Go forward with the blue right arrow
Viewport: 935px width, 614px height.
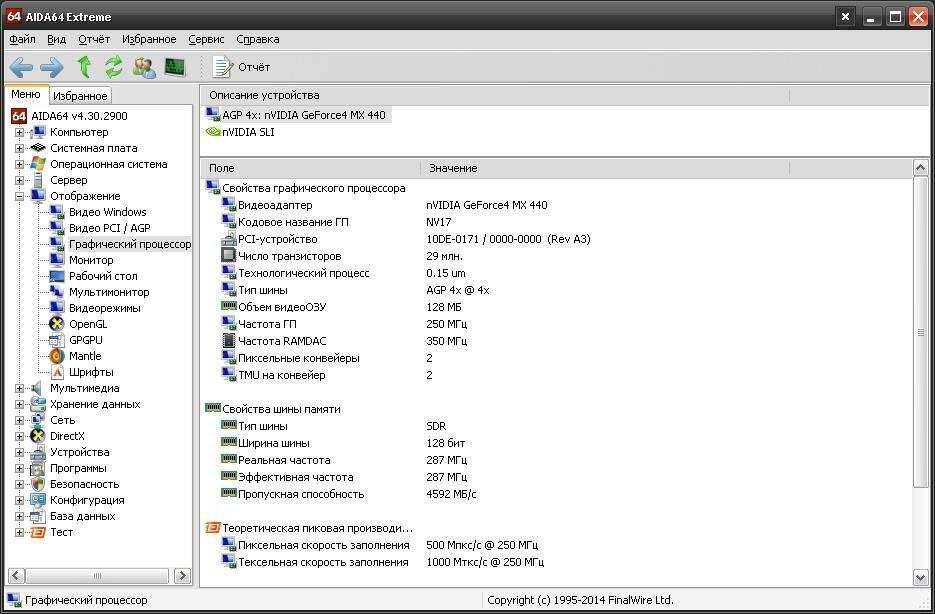tap(52, 67)
